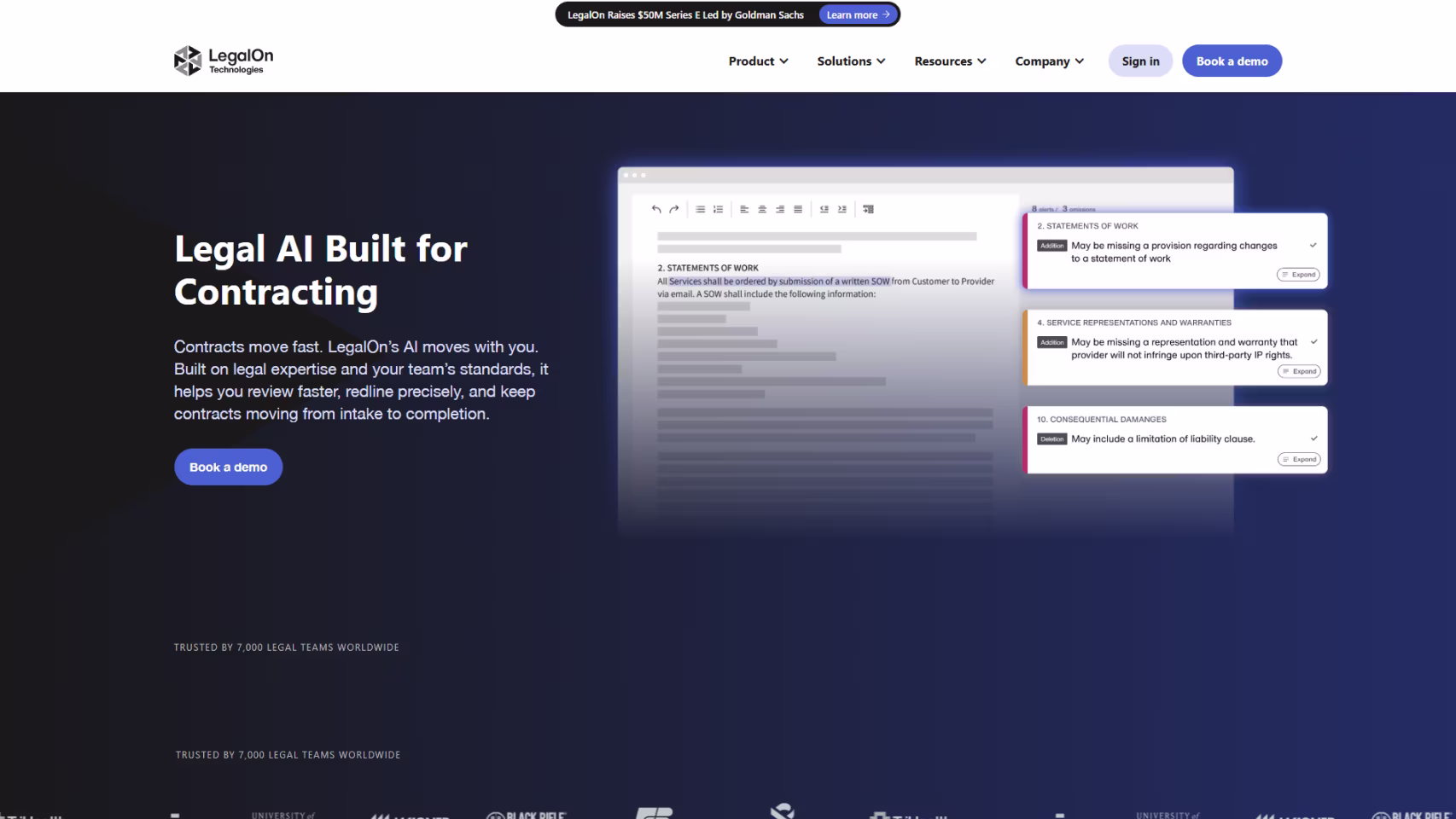Open the Company dropdown menu
Viewport: 1456px width, 819px height.
coord(1050,61)
